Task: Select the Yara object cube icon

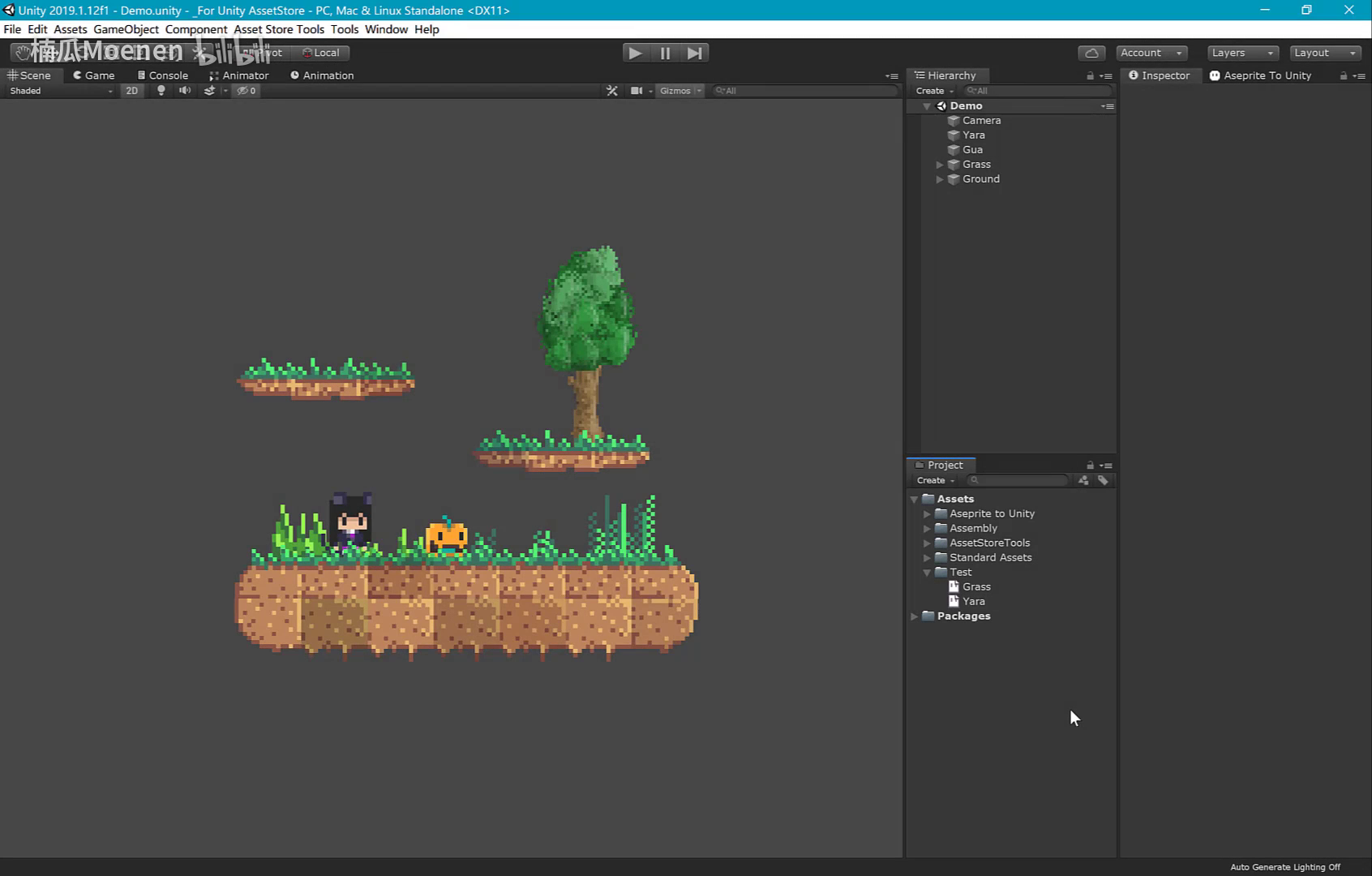Action: coord(954,135)
